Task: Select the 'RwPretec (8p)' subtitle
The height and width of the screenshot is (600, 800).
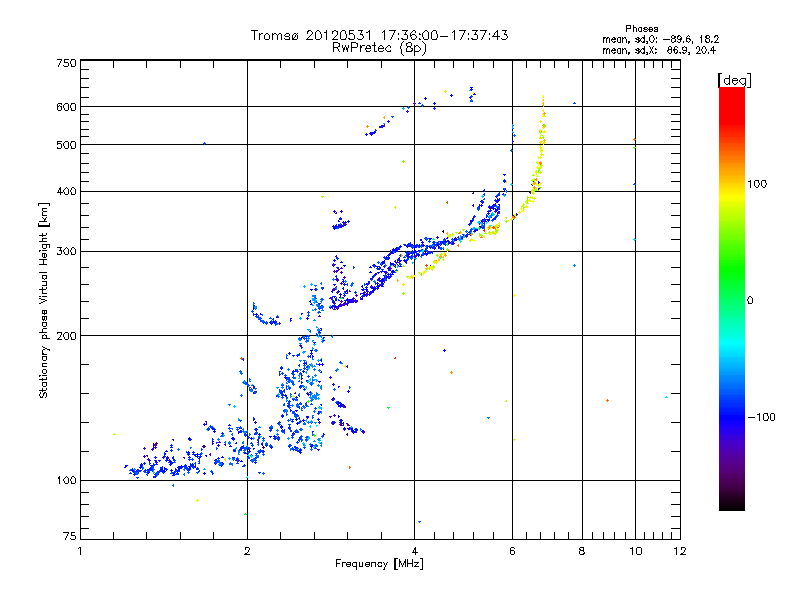Action: (379, 48)
